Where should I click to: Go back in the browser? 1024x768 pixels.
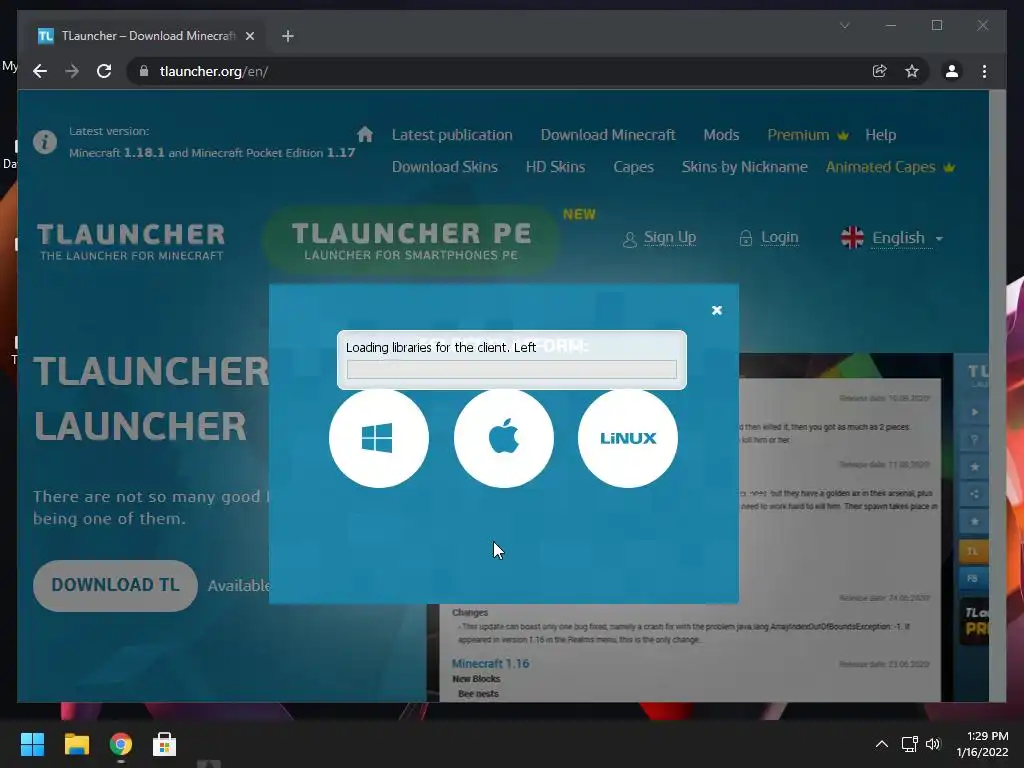tap(40, 71)
